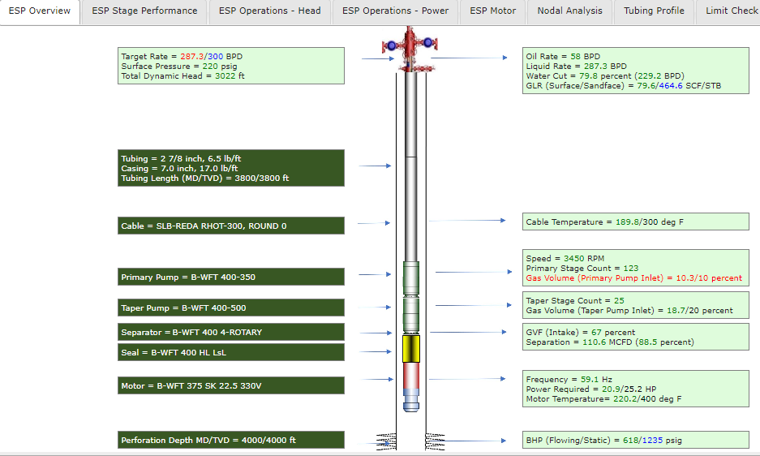Open the Limit Check tab
760x456 pixels.
tap(728, 11)
